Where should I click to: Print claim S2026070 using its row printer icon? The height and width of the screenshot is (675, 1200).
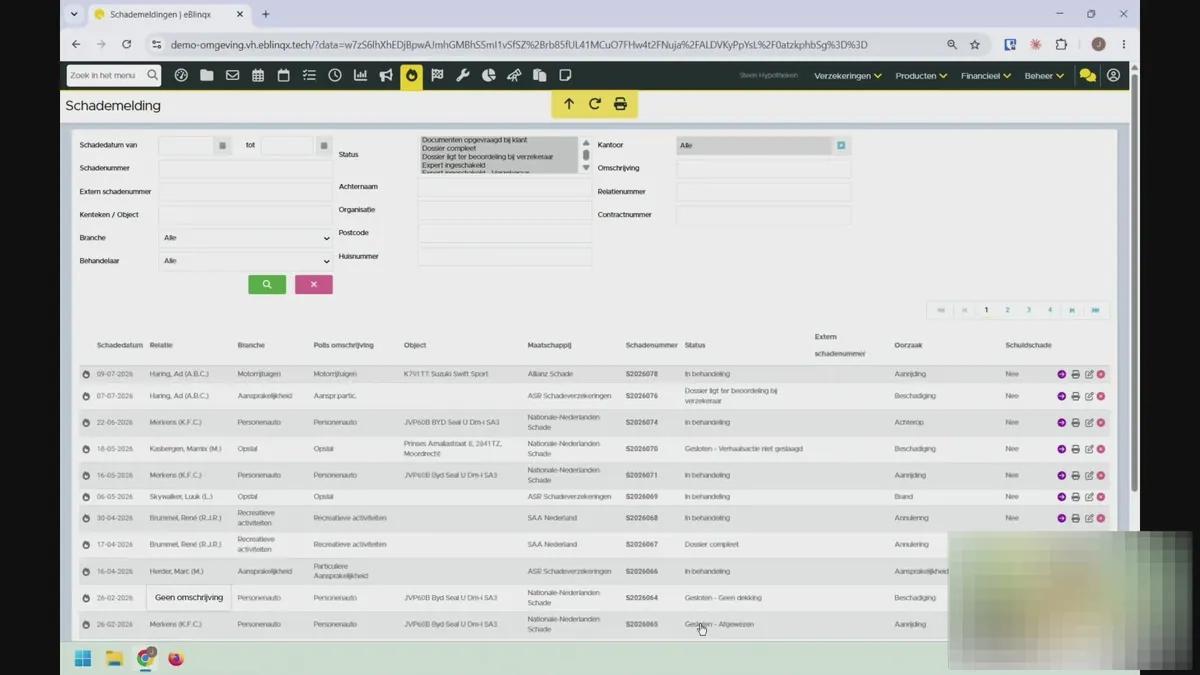tap(1075, 449)
